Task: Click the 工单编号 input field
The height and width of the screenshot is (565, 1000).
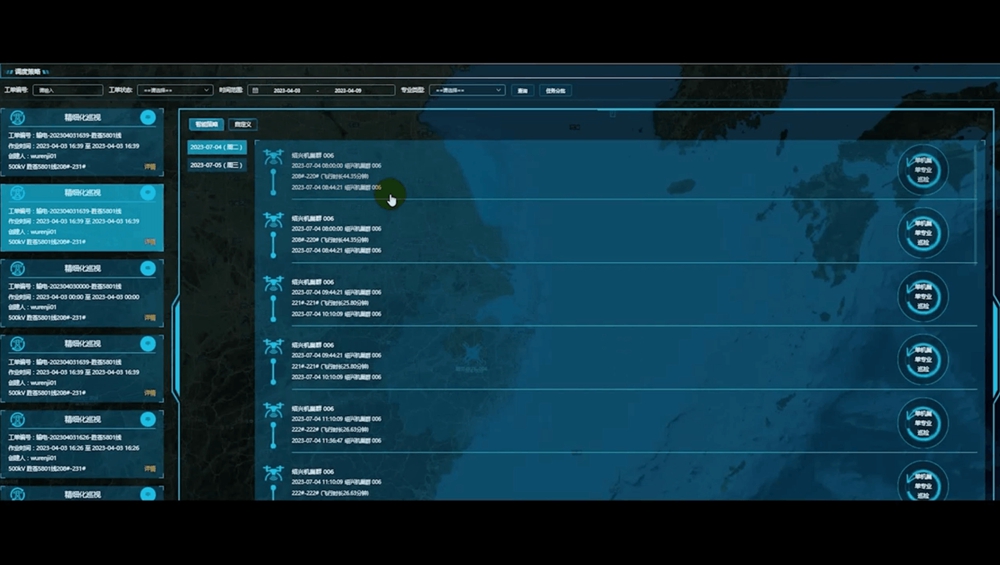Action: click(67, 90)
